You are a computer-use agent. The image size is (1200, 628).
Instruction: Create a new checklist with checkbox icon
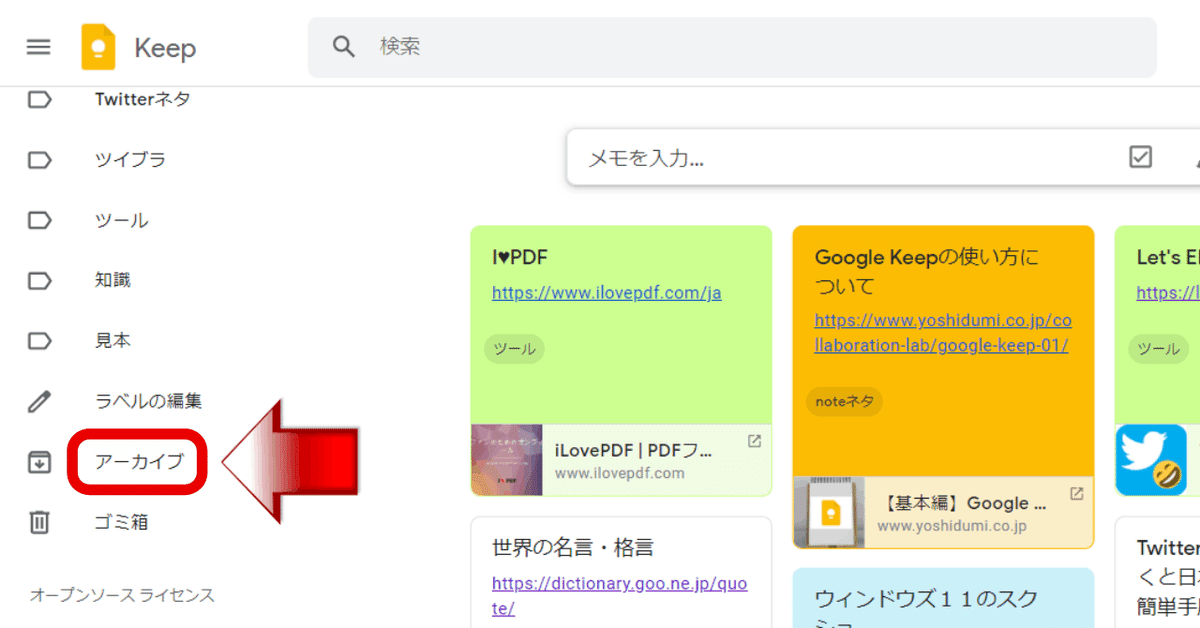[x=1140, y=157]
